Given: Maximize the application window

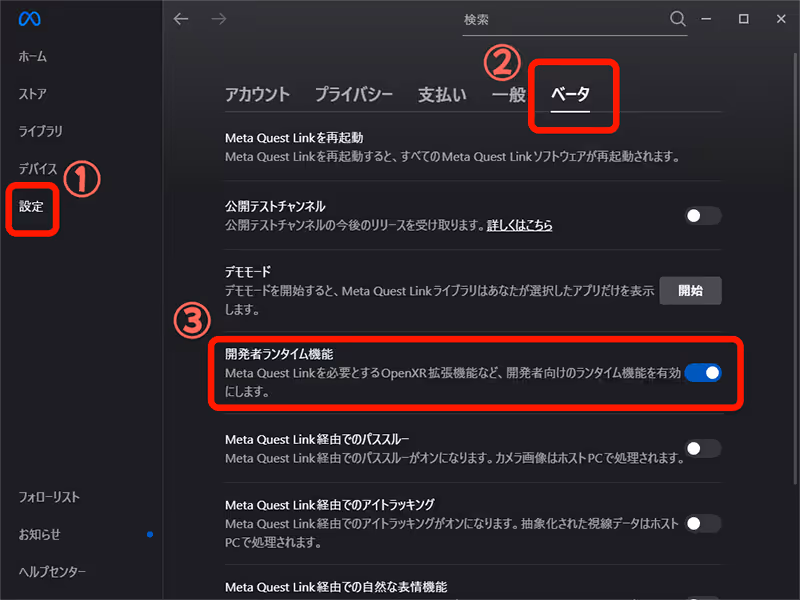Looking at the screenshot, I should 743,19.
